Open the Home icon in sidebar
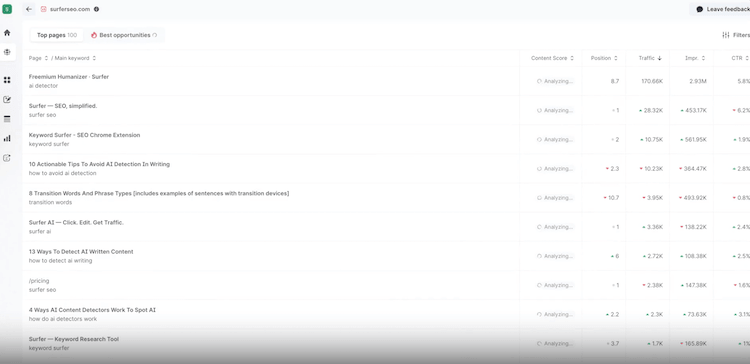The width and height of the screenshot is (750, 364). [7, 33]
